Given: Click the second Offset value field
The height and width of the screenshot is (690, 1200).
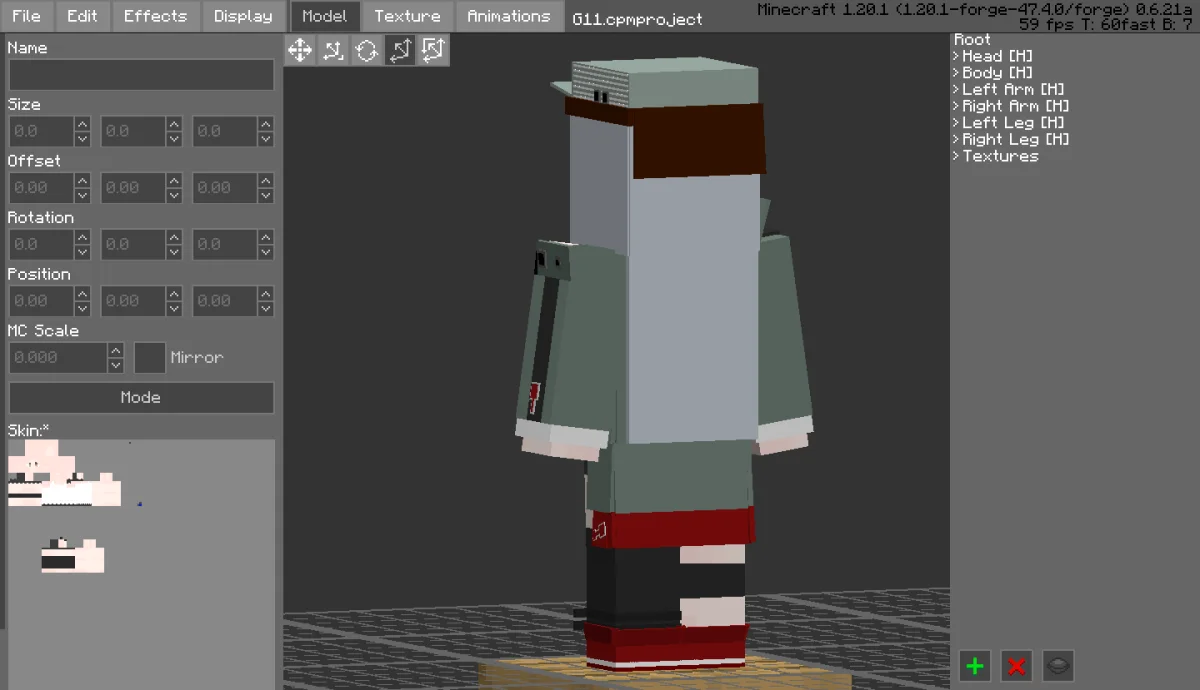Looking at the screenshot, I should tap(132, 188).
